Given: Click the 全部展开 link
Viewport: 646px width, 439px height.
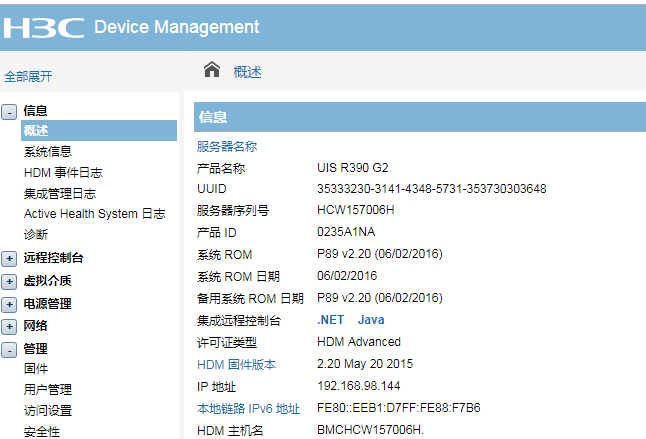Looking at the screenshot, I should point(28,76).
